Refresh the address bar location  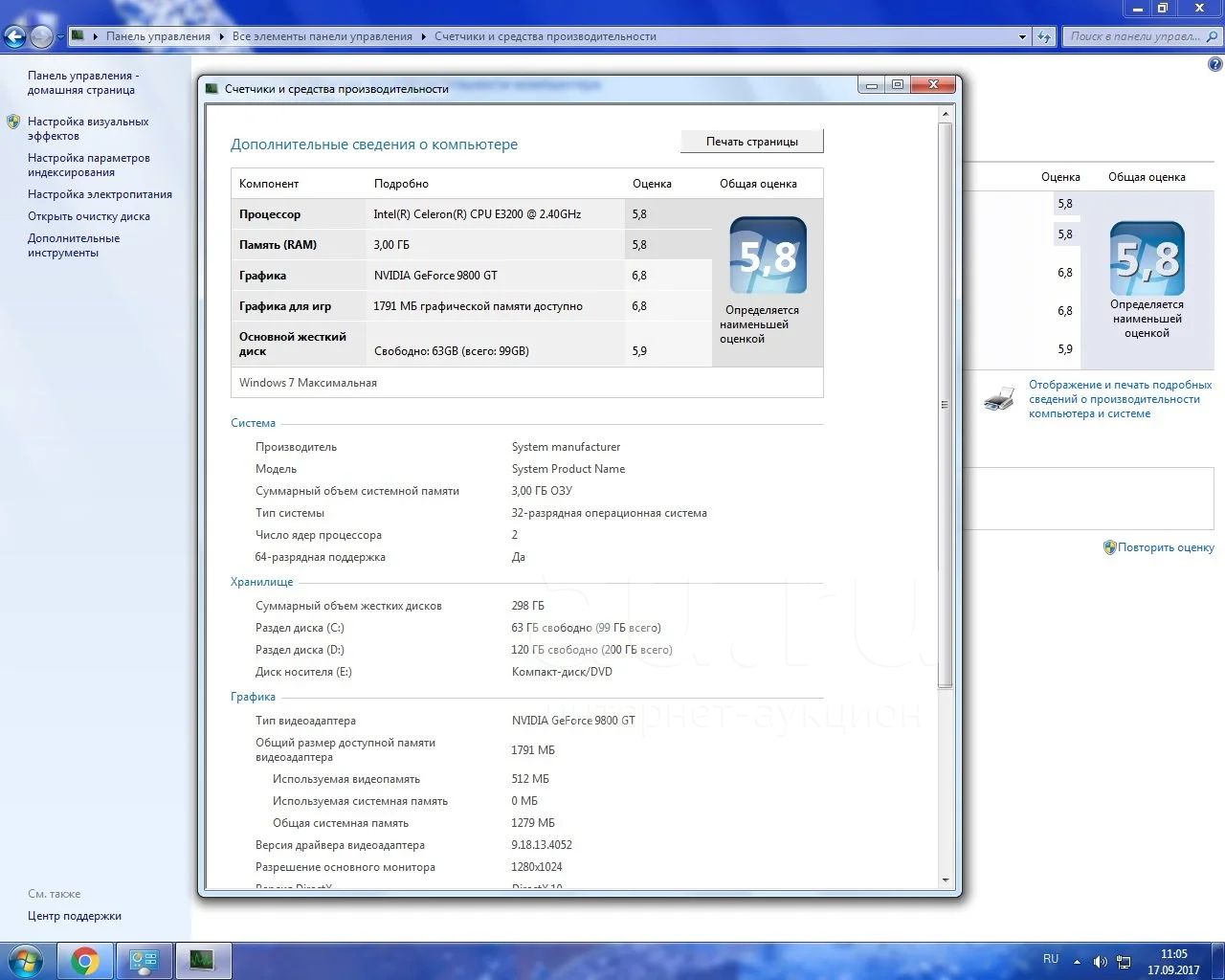point(1043,36)
